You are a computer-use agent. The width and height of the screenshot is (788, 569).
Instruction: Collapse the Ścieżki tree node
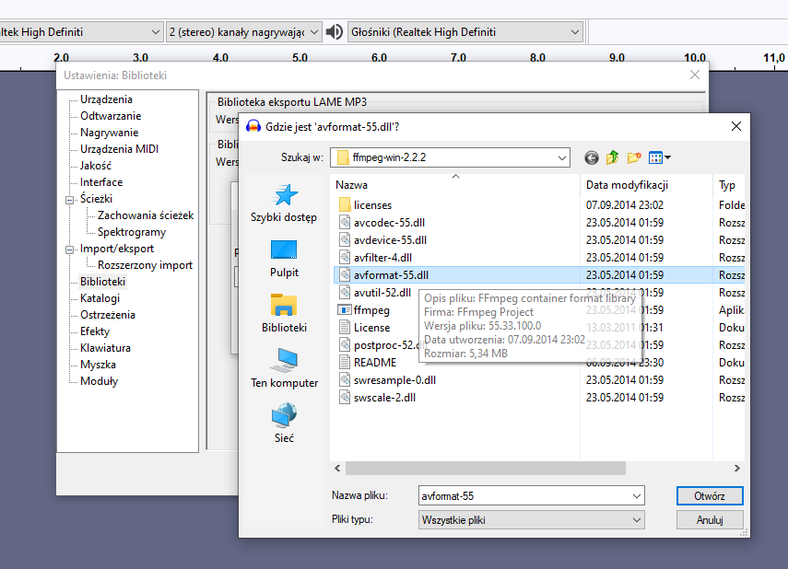click(x=71, y=199)
